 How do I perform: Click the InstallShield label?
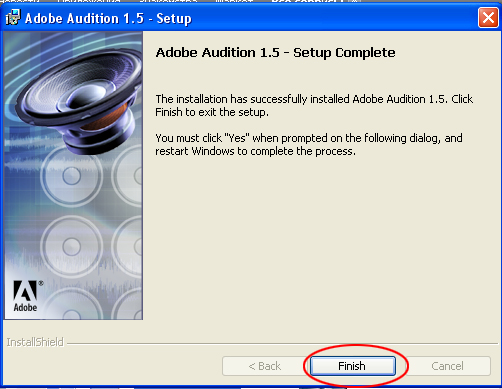coord(35,342)
